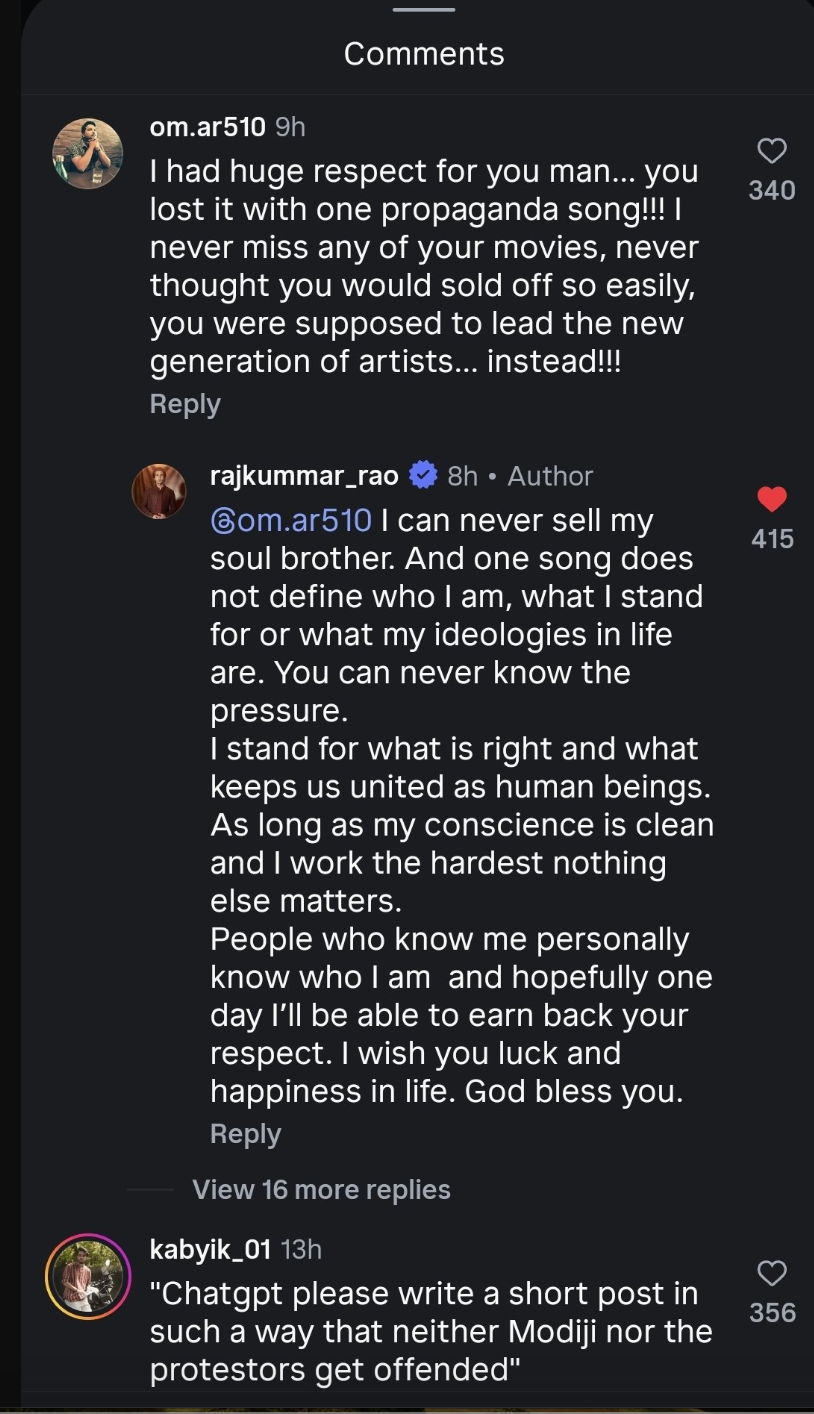View kabyik_01's story ring avatar

pos(88,1276)
